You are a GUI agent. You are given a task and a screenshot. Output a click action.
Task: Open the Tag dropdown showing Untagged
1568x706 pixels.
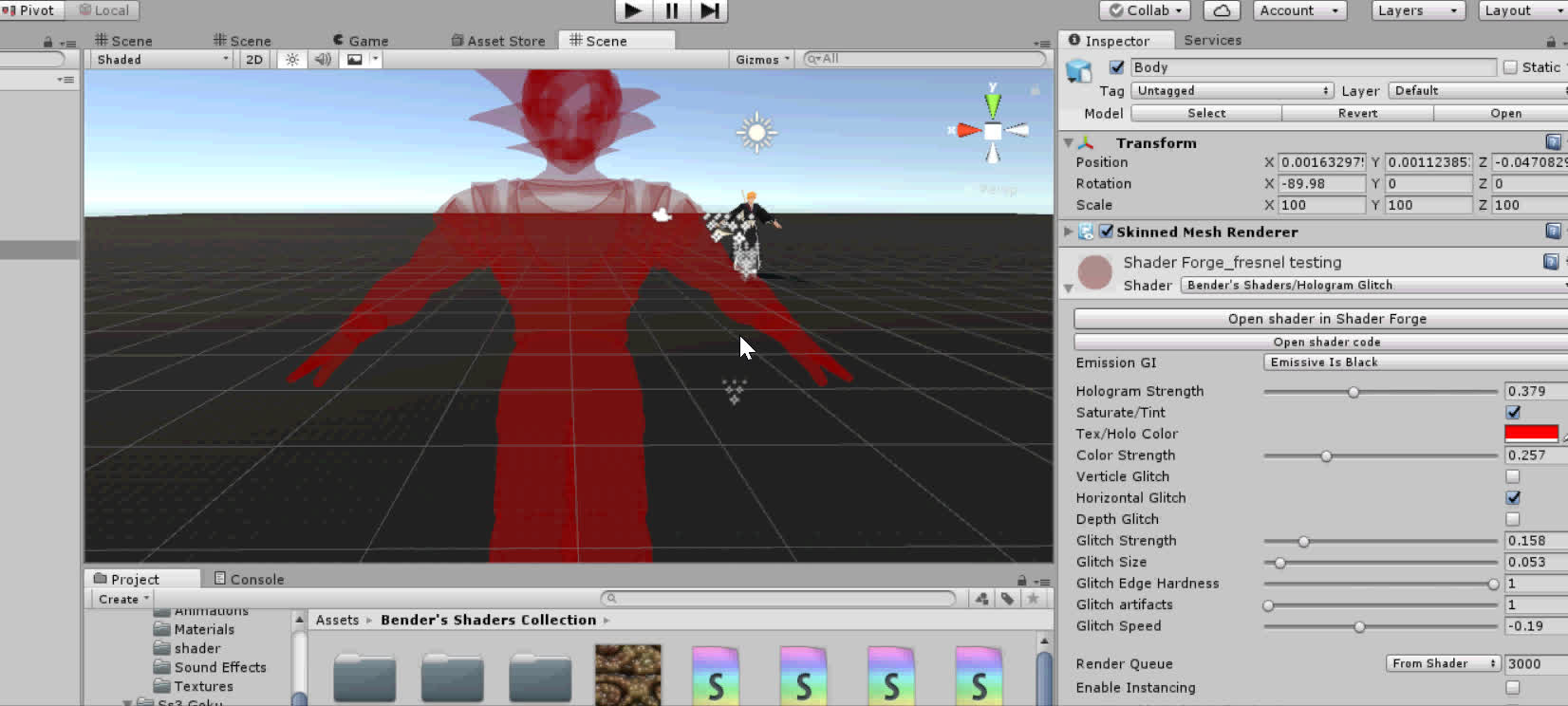[x=1232, y=91]
